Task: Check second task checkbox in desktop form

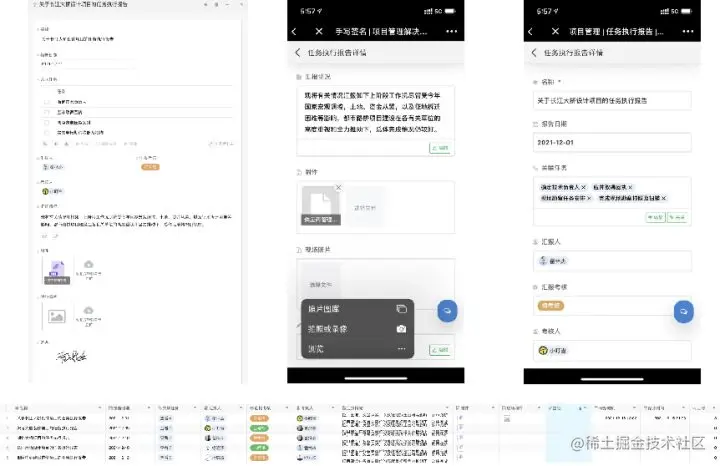Action: (46, 112)
